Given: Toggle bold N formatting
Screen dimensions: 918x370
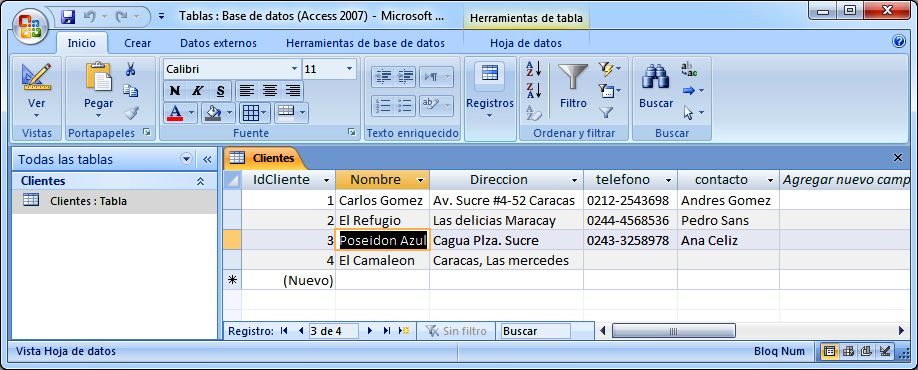Looking at the screenshot, I should [x=174, y=91].
